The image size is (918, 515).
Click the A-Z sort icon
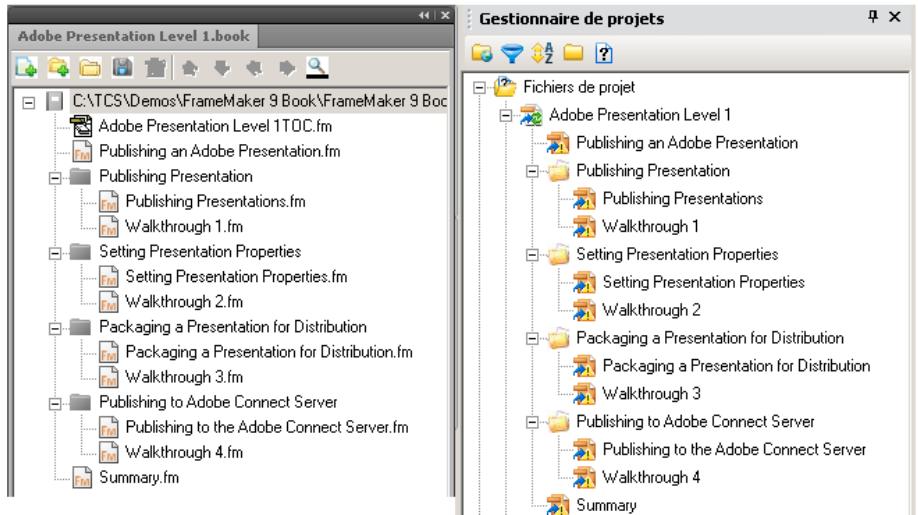[x=543, y=53]
